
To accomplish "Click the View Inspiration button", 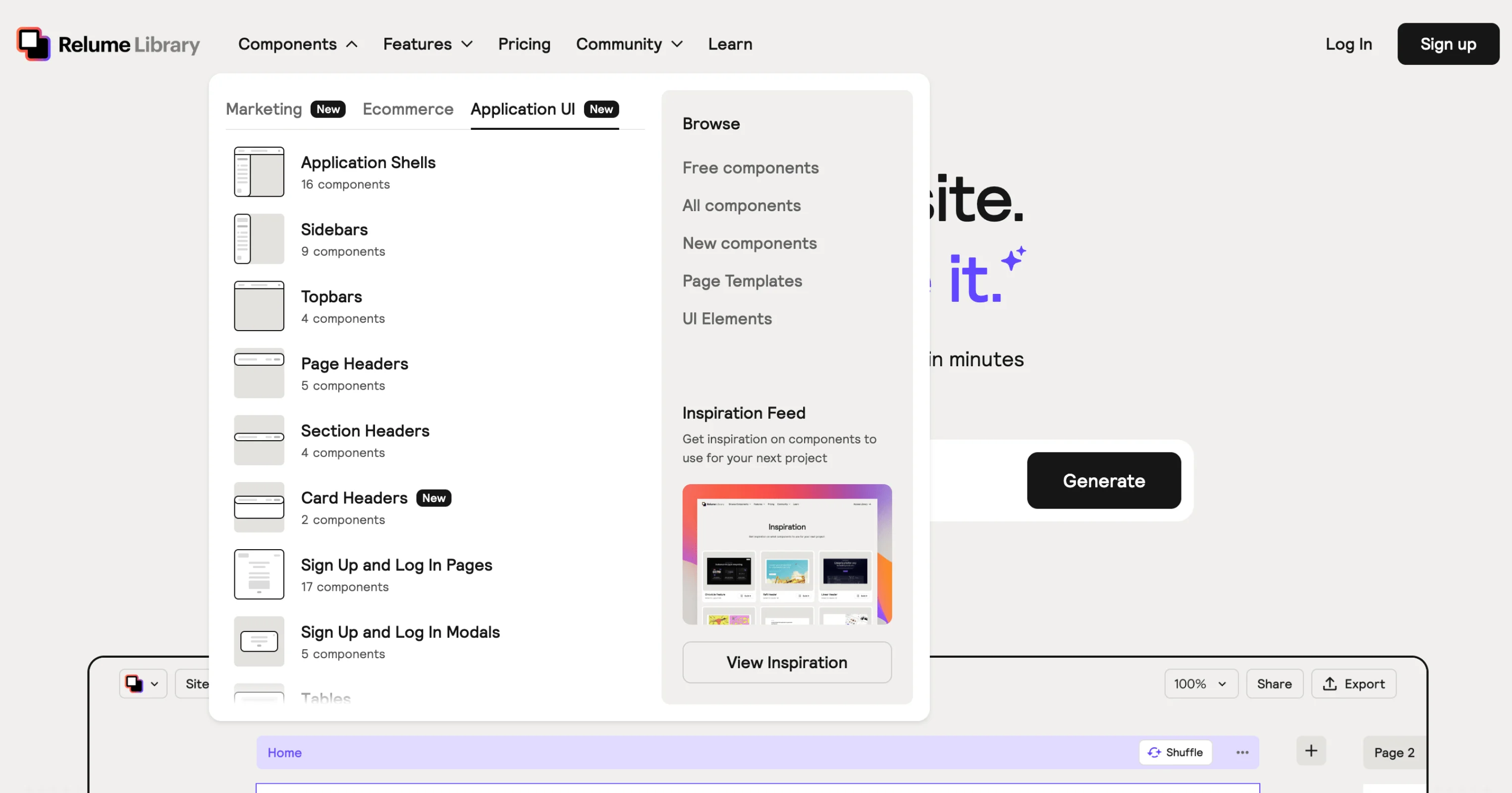I will point(786,662).
